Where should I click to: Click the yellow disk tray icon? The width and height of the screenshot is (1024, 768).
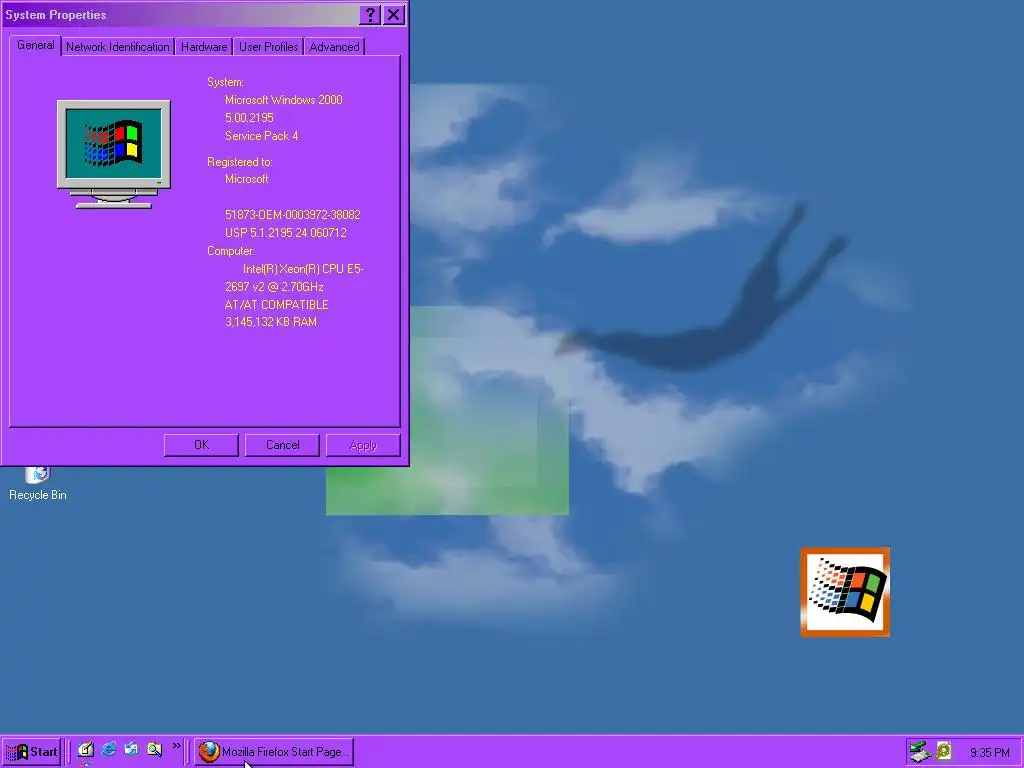(944, 751)
